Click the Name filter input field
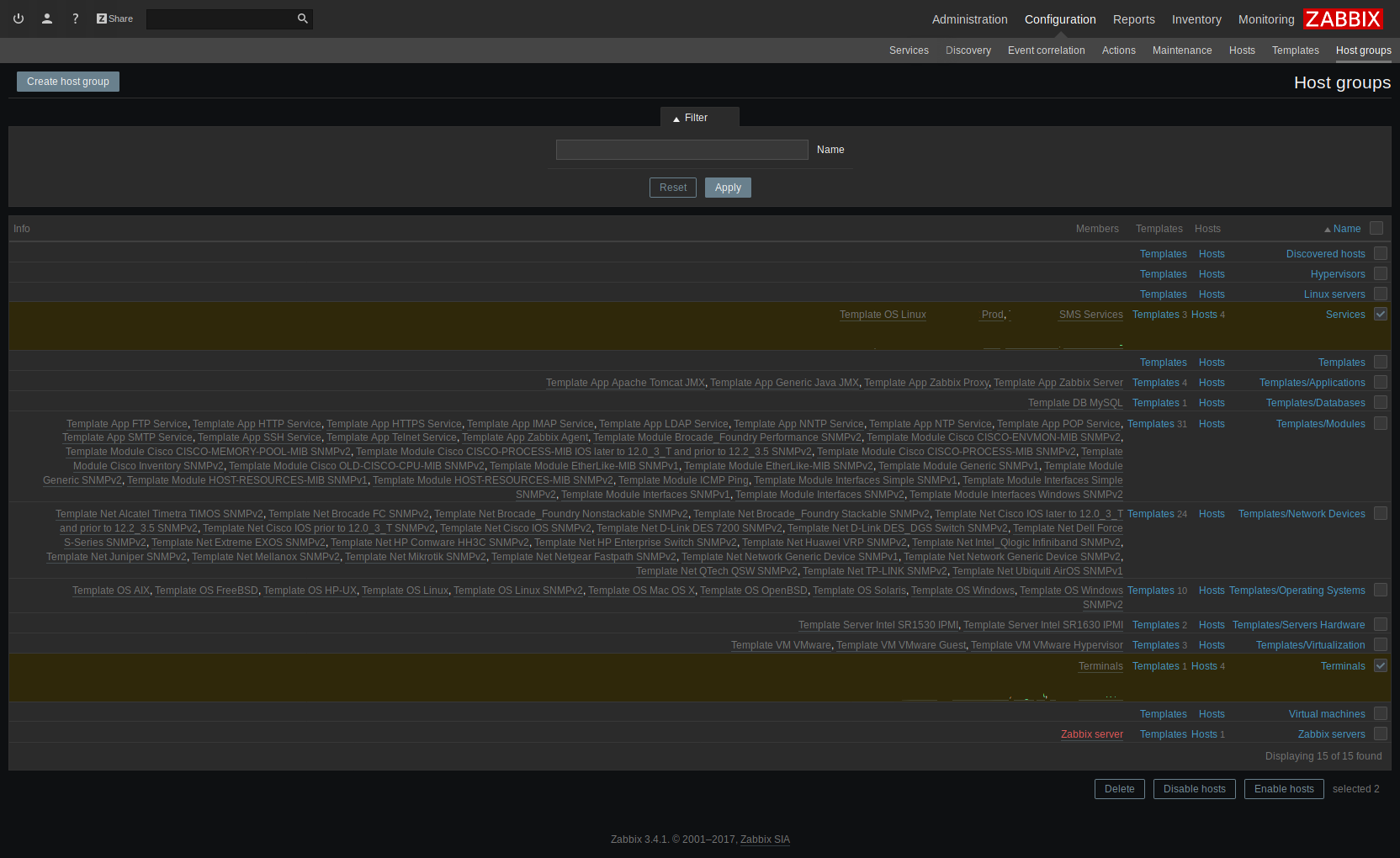This screenshot has width=1400, height=858. 681,150
